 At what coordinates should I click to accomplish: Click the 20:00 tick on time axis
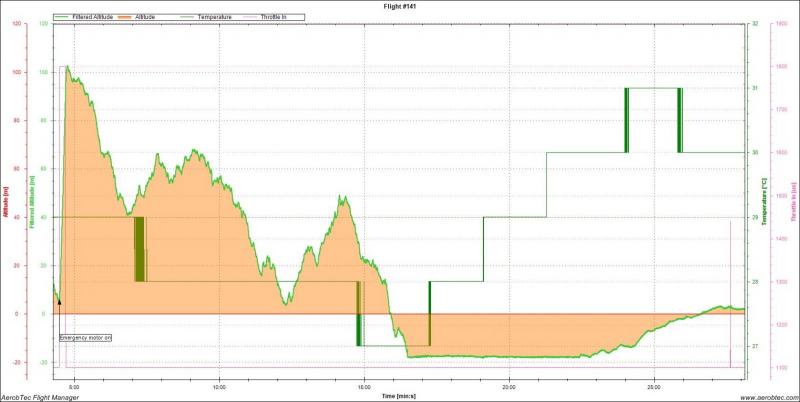click(x=509, y=385)
